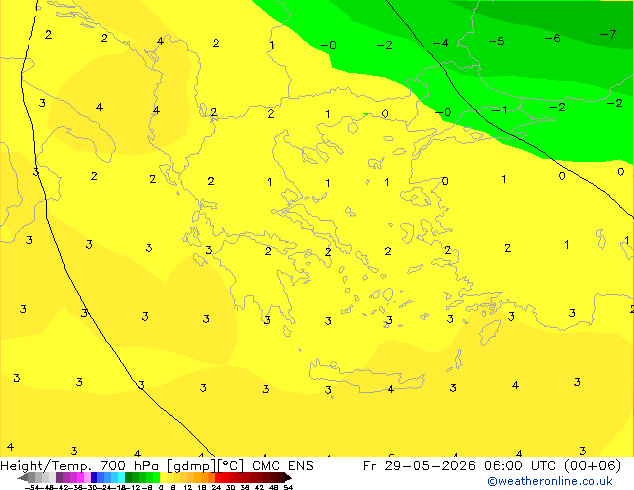Click the dark blue swatch on the colour scale
634x490 pixels.
point(94,477)
